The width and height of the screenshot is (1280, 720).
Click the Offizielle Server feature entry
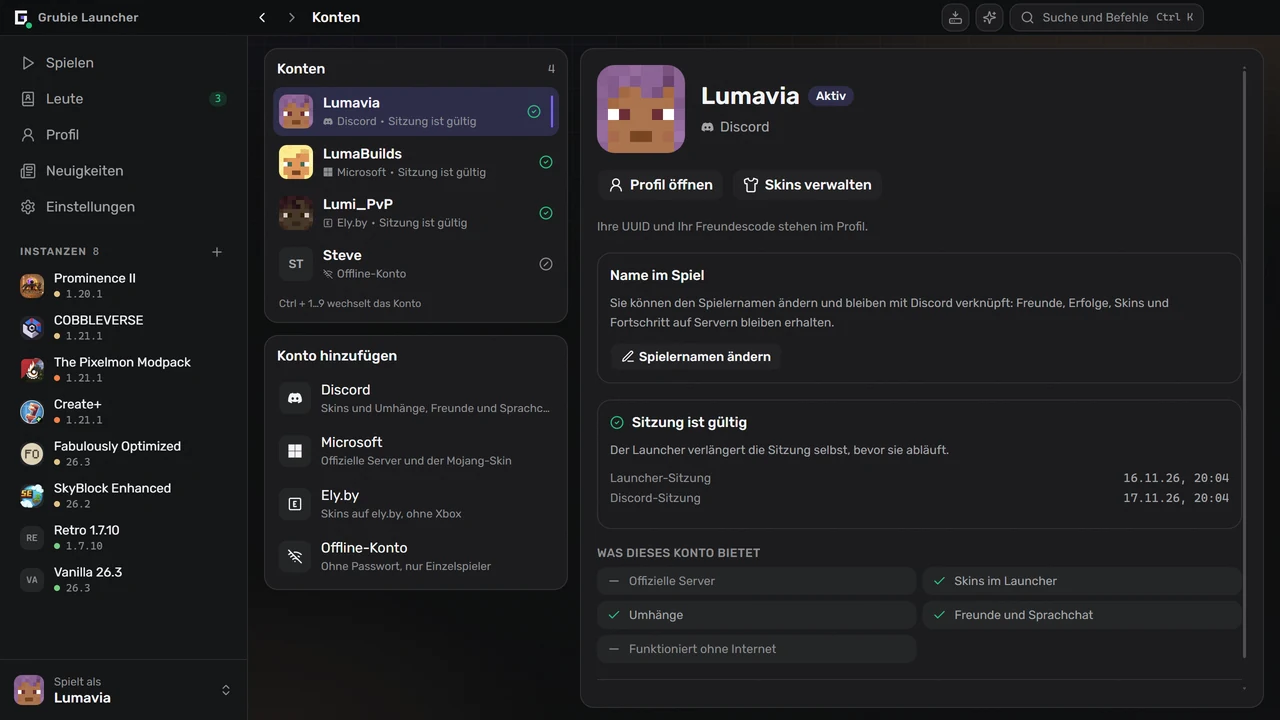click(x=757, y=581)
